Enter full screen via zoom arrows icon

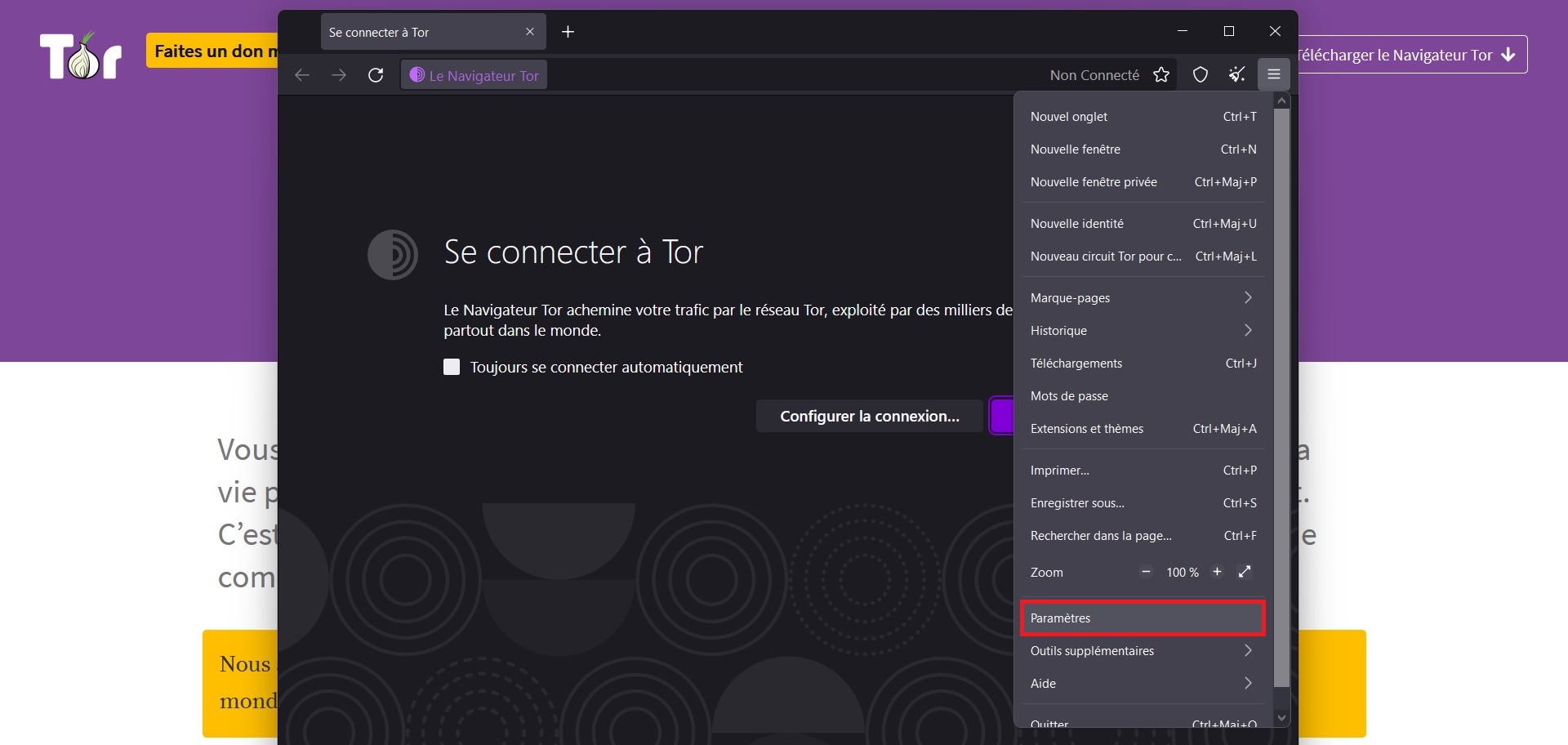(1245, 572)
